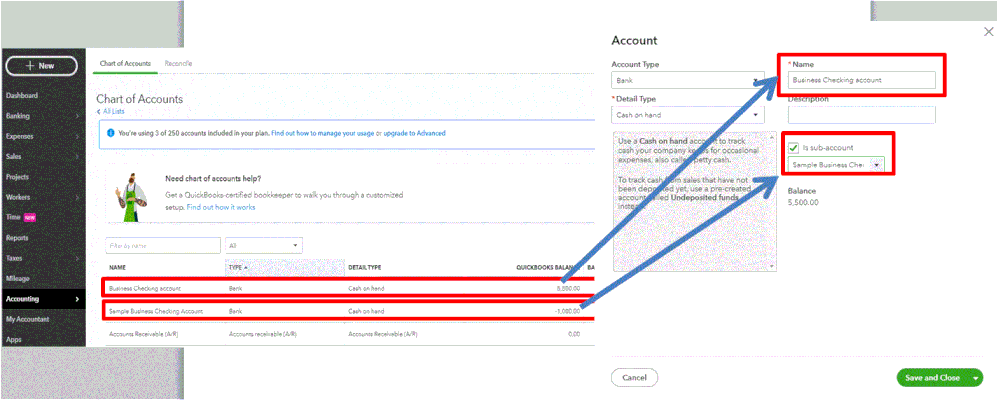Close the Account panel with X
This screenshot has width=998, height=400.
pos(988,32)
